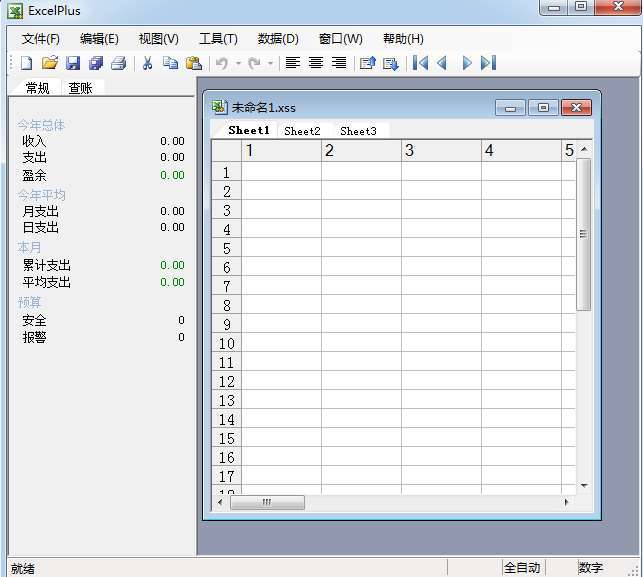This screenshot has height=577, width=643.
Task: Jump to first record arrow icon
Action: (x=421, y=63)
